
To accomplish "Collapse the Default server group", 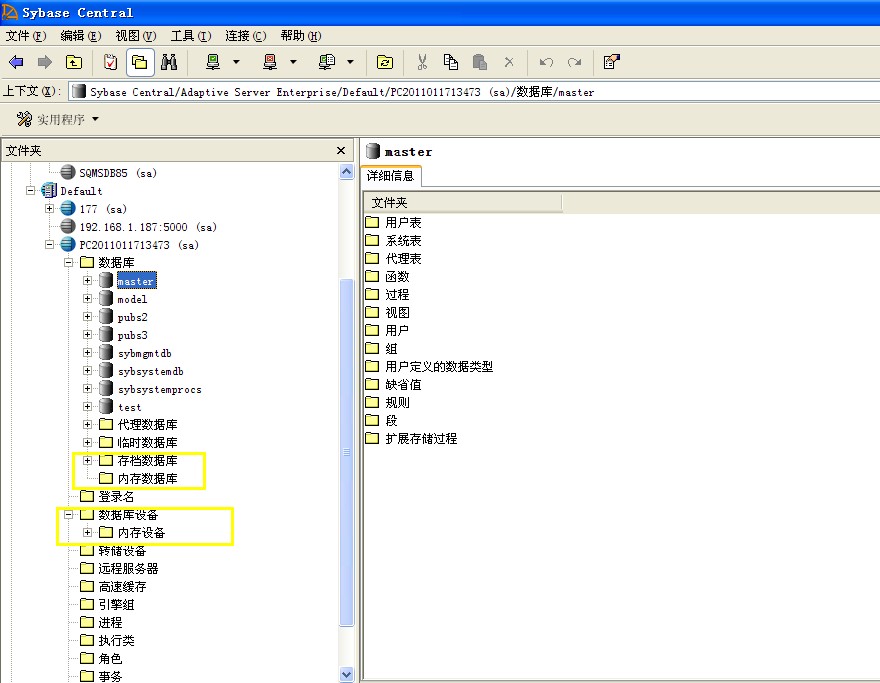I will [30, 191].
